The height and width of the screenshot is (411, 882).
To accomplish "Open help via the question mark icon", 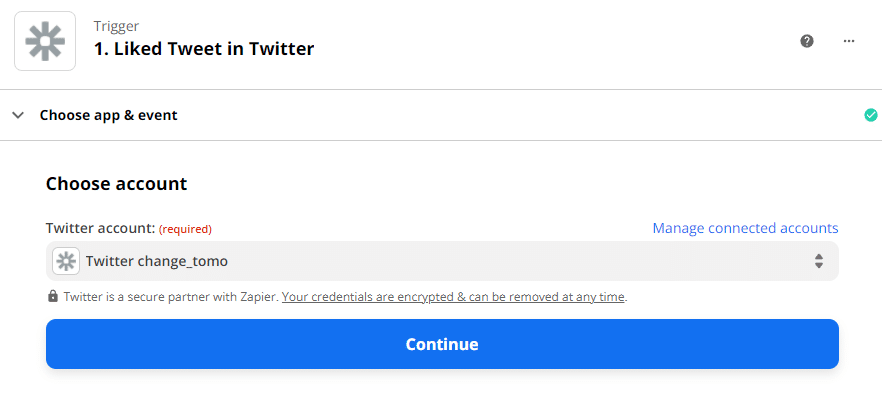I will click(807, 41).
